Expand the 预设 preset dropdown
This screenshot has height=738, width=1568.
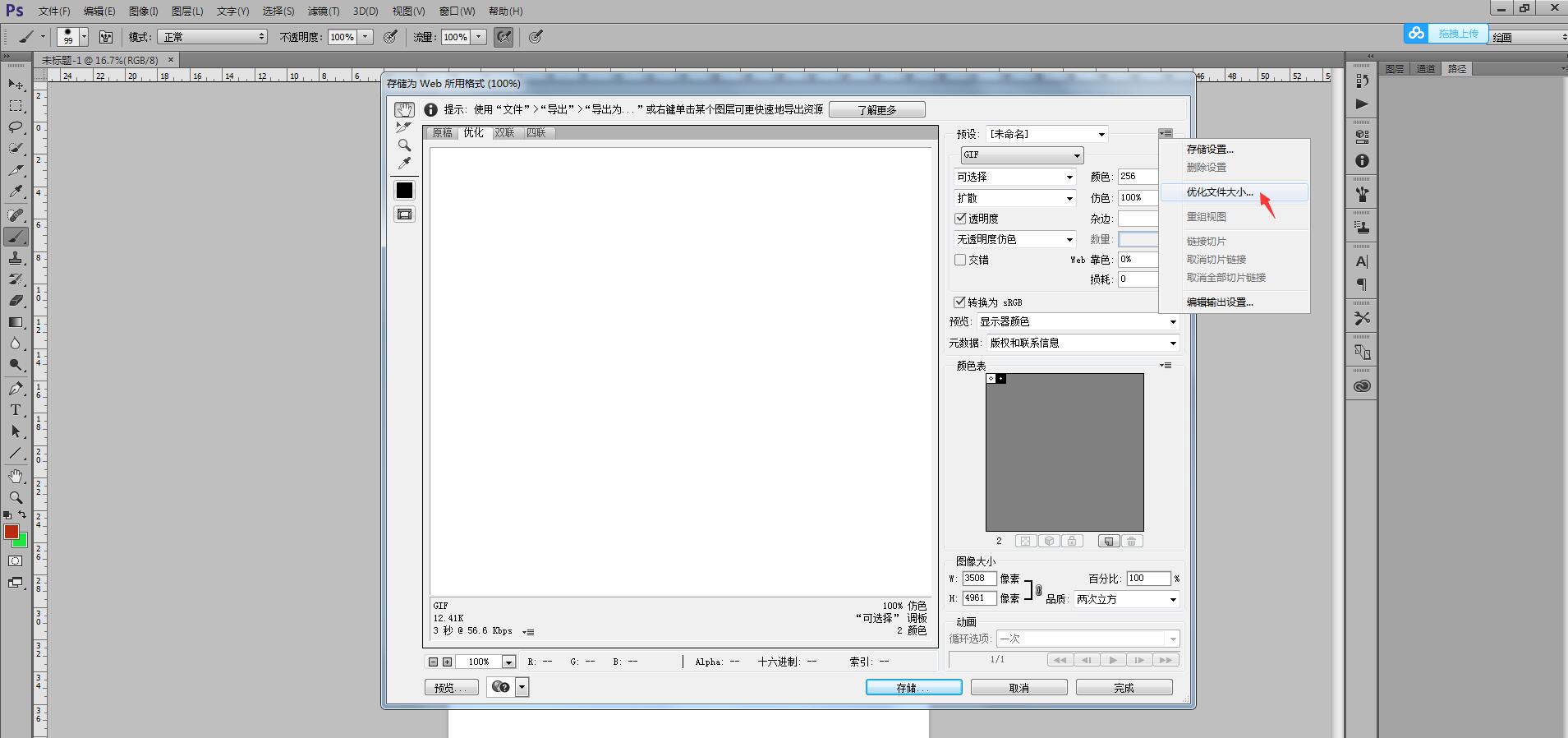point(1046,134)
